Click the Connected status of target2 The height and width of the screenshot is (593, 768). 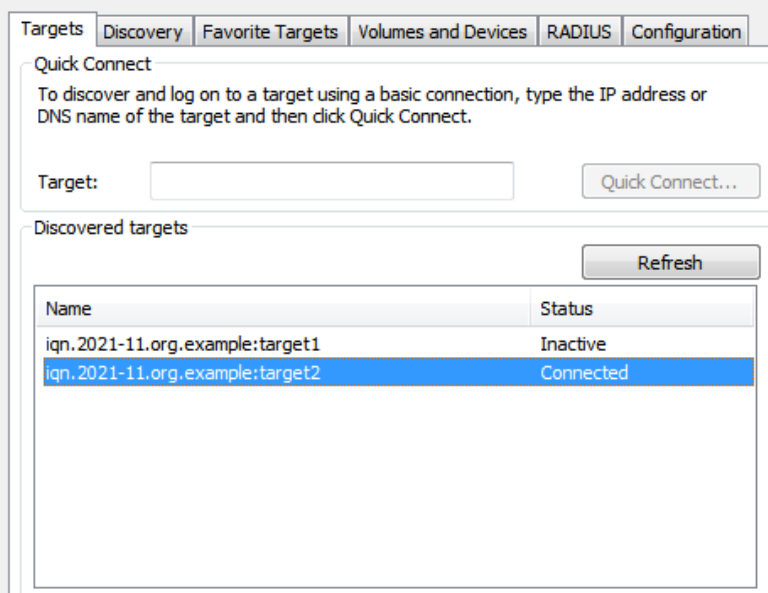pyautogui.click(x=584, y=373)
